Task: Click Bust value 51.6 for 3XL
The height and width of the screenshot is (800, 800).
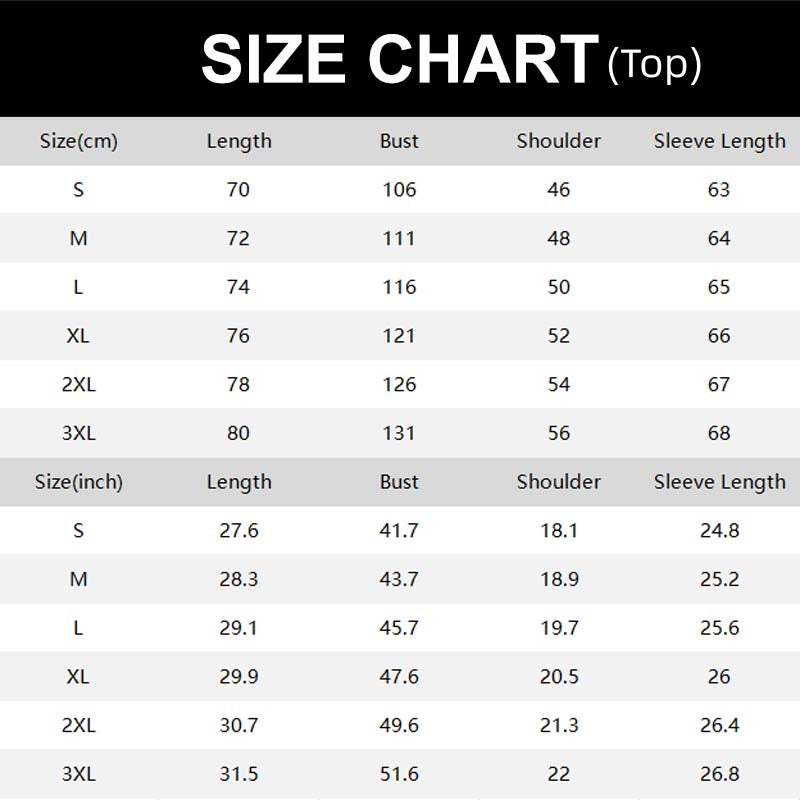Action: click(399, 775)
